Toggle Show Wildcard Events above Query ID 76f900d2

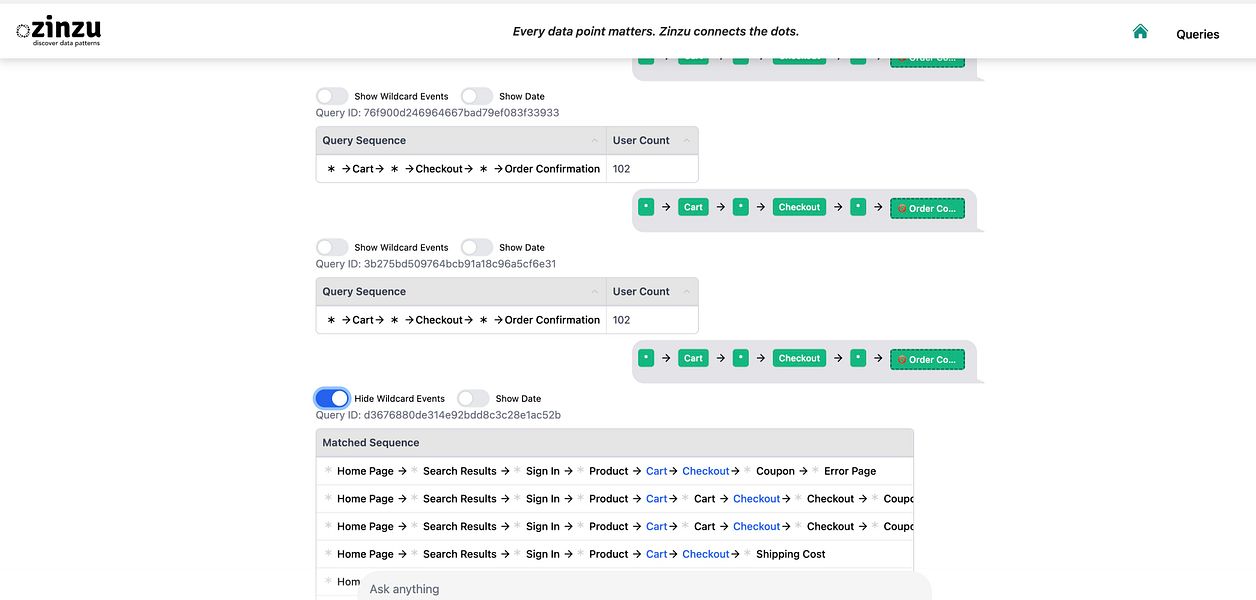(332, 96)
